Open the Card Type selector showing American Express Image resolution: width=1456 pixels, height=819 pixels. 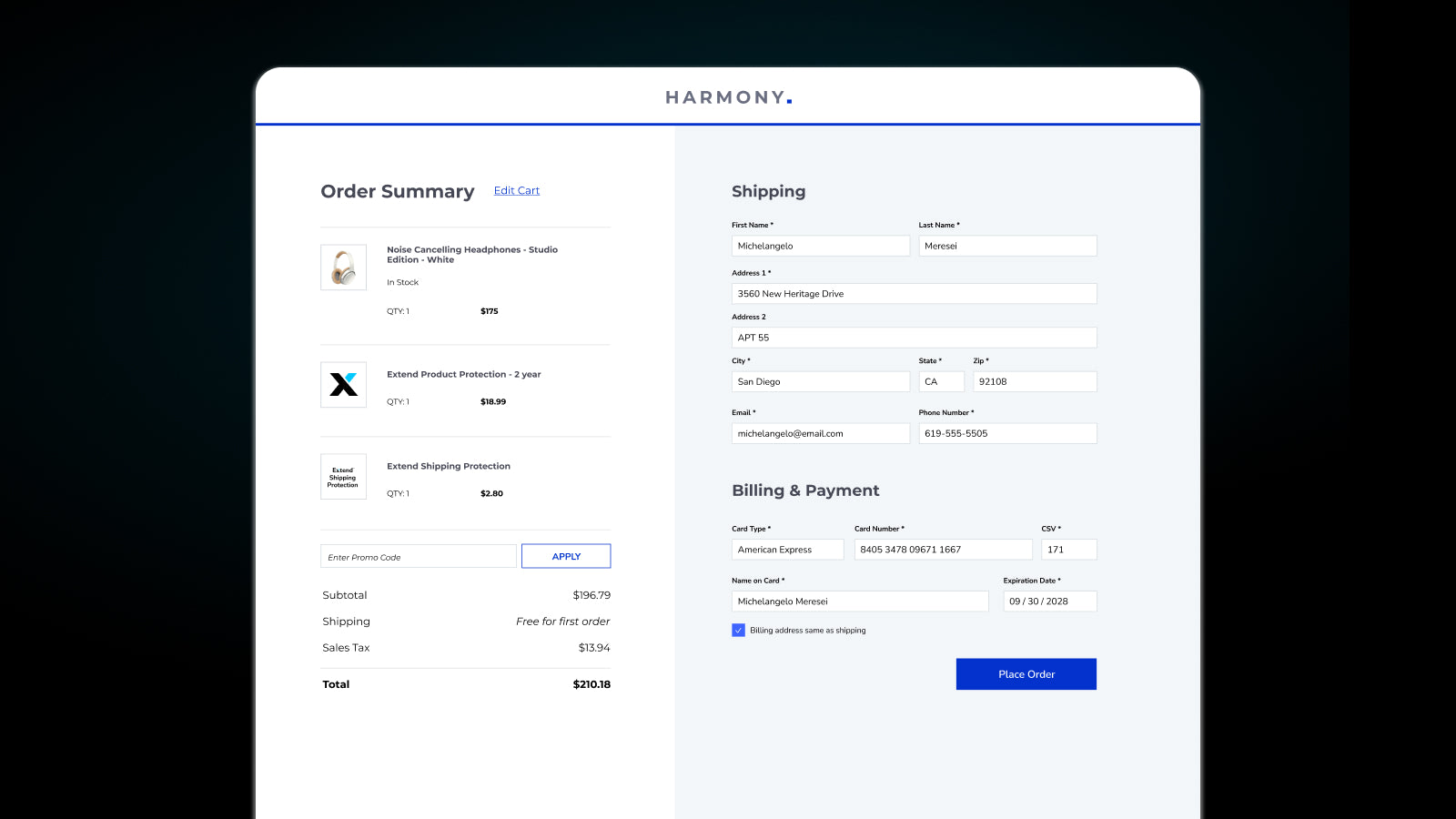click(x=787, y=549)
